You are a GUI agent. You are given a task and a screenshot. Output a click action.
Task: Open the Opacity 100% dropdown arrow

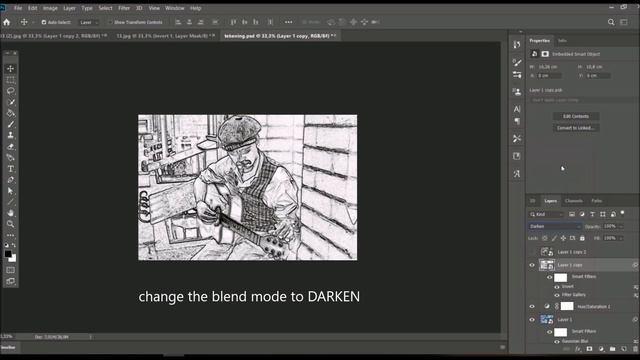(x=621, y=226)
